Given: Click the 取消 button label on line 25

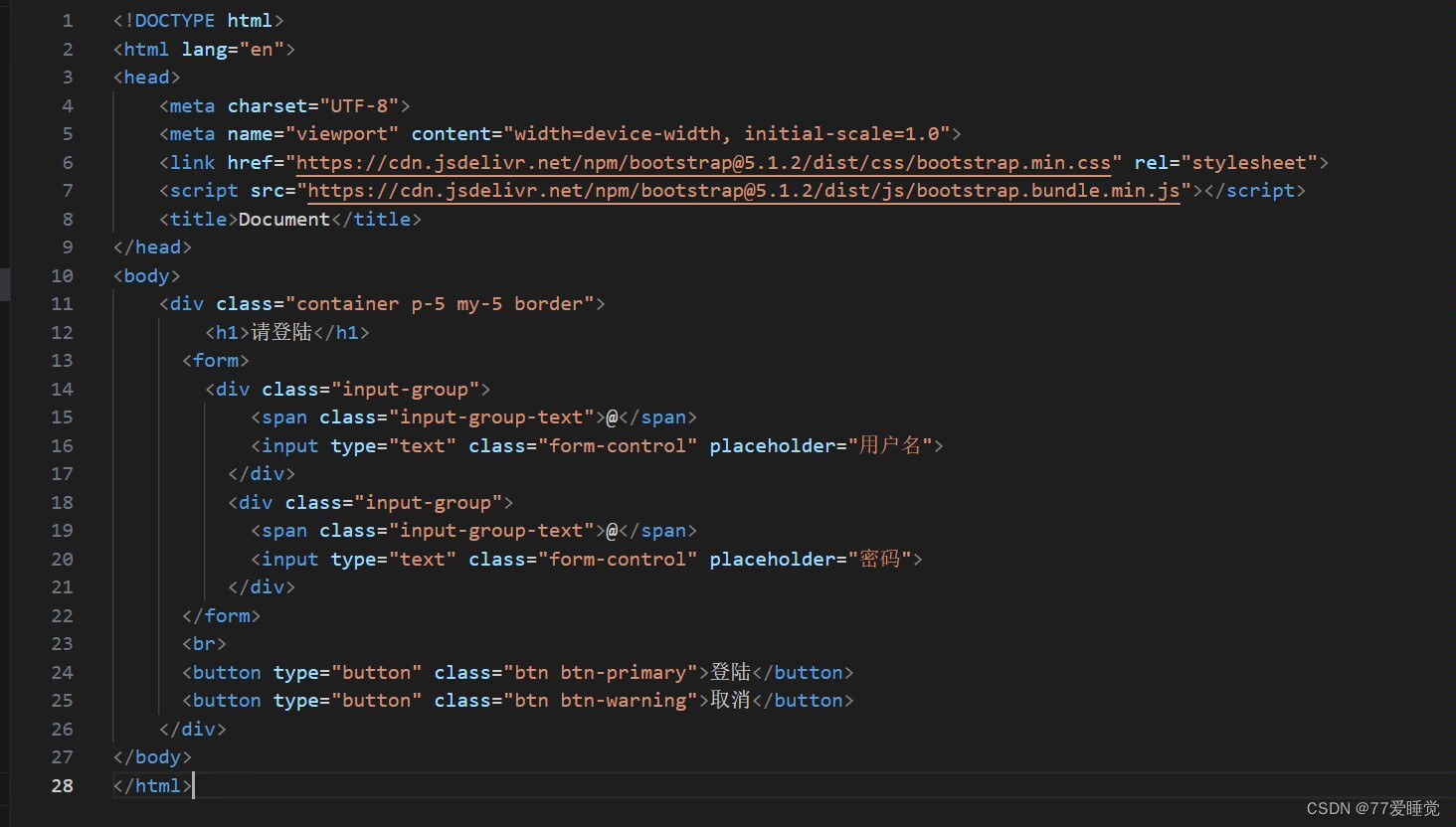Looking at the screenshot, I should 731,700.
